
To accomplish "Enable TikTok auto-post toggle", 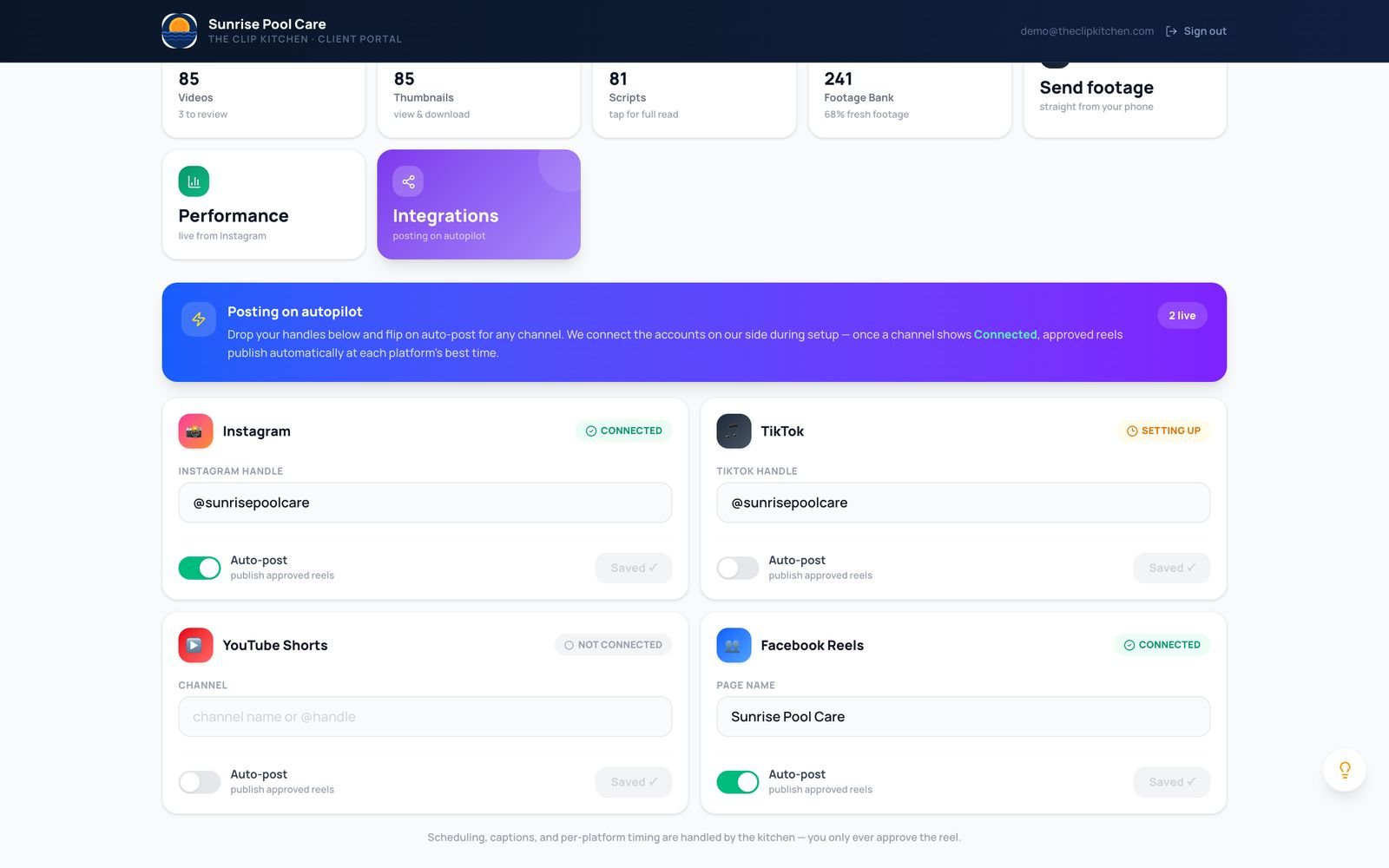I will pos(738,568).
